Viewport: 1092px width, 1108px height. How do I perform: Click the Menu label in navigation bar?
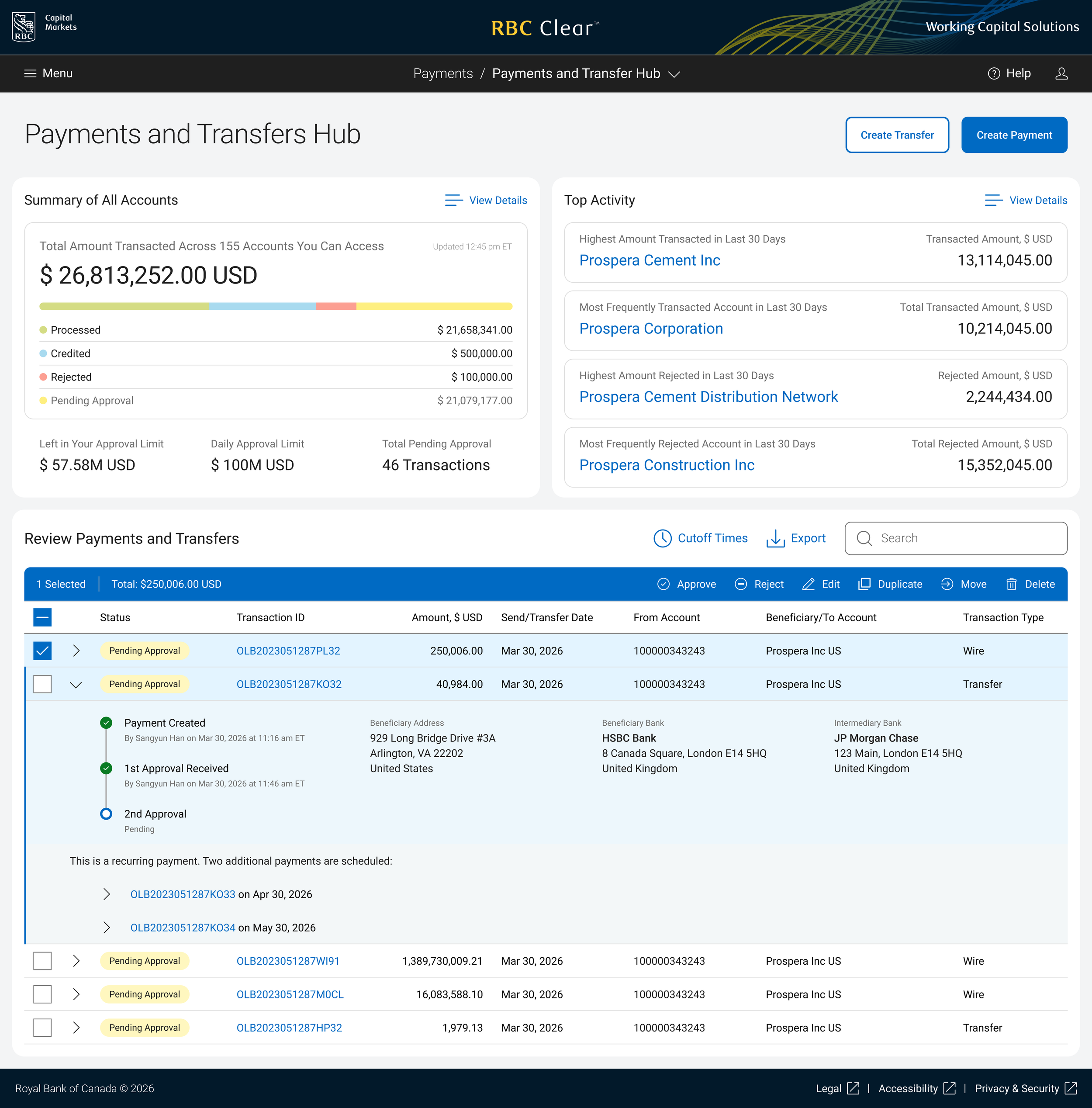point(57,73)
